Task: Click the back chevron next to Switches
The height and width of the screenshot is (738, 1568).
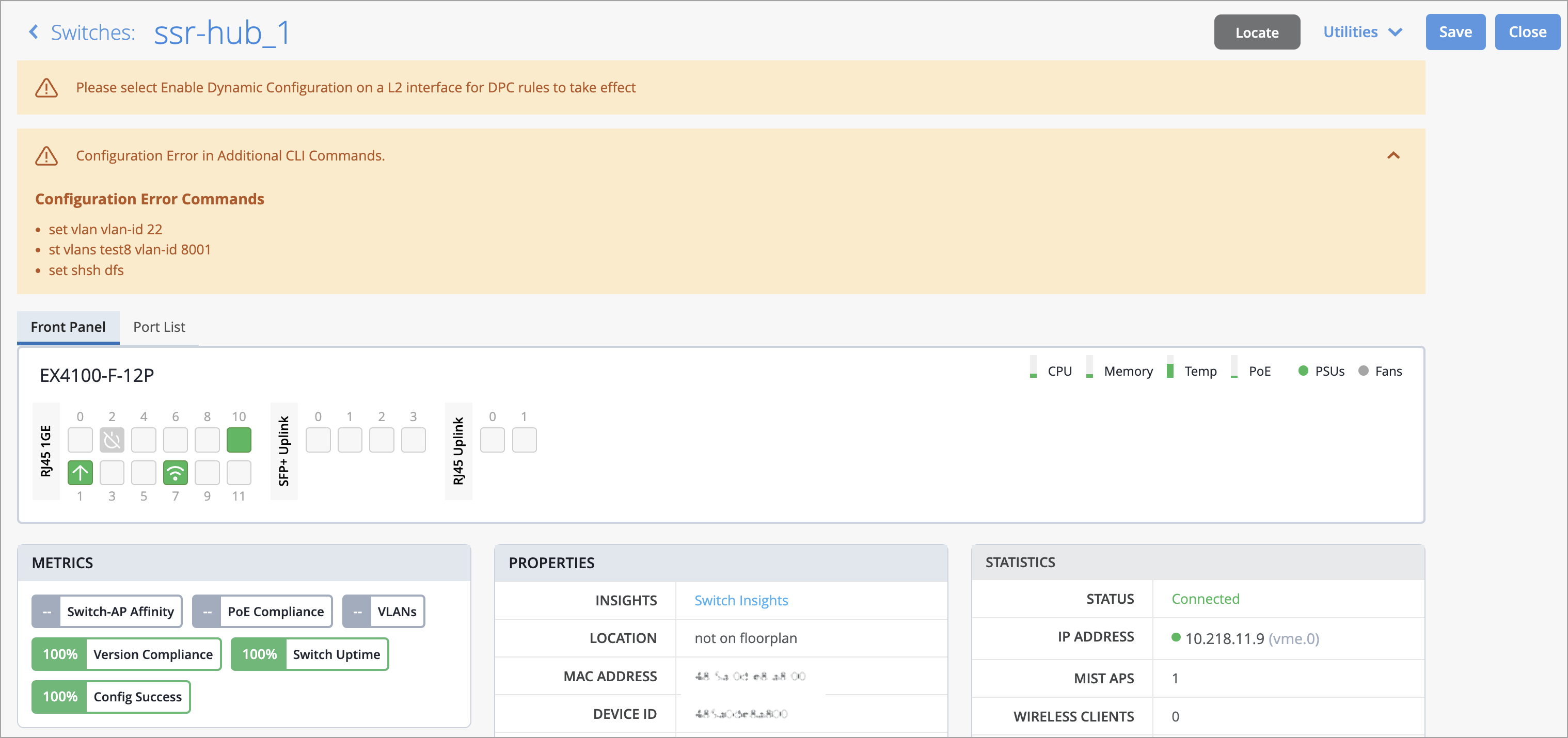Action: coord(34,31)
